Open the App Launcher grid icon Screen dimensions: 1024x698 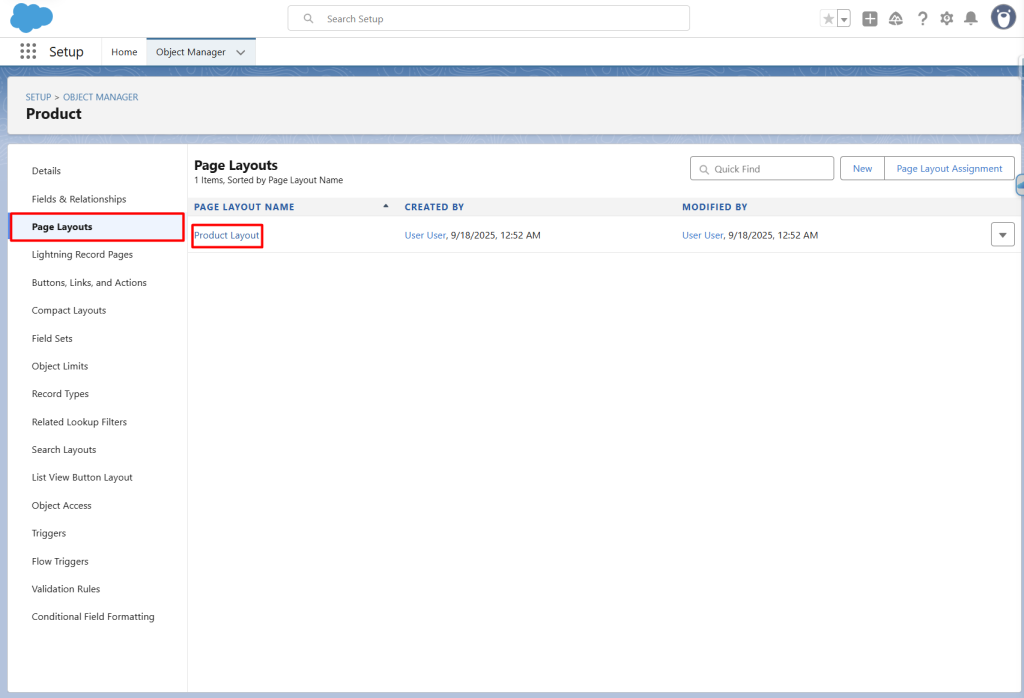coord(28,52)
